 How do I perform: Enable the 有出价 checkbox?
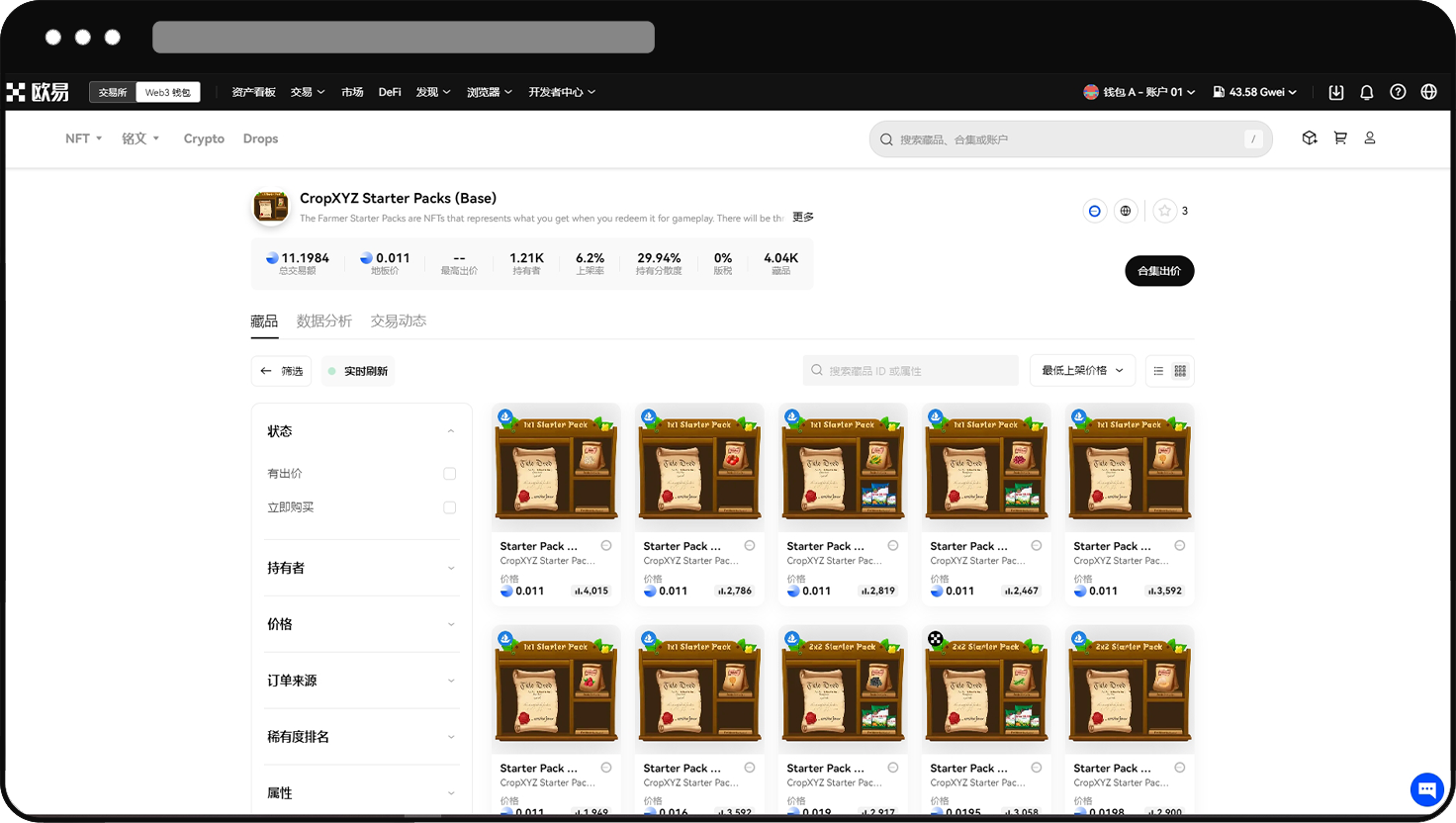pyautogui.click(x=450, y=474)
